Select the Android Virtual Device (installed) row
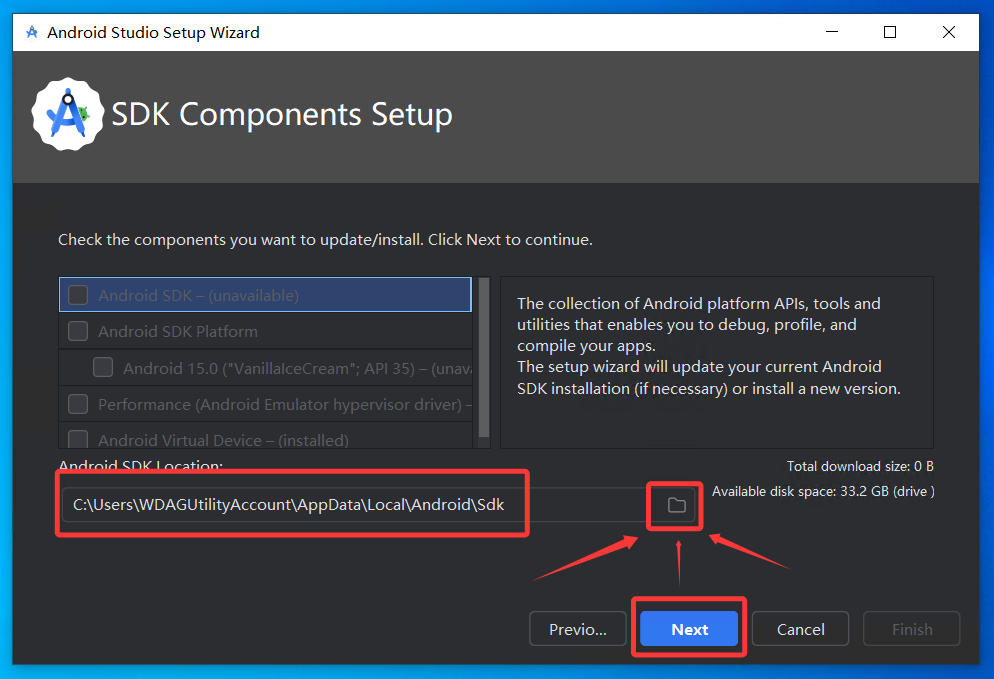 pyautogui.click(x=223, y=439)
